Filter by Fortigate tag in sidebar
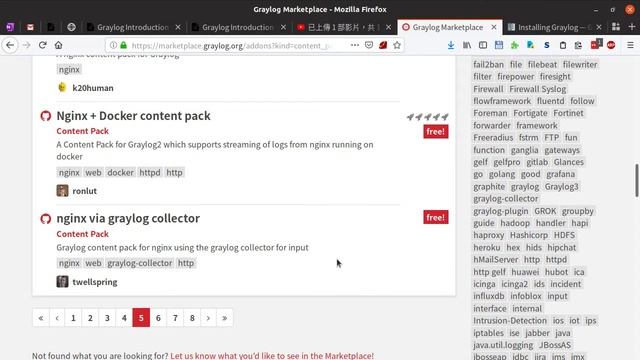Viewport: 640px width, 360px height. click(x=530, y=113)
